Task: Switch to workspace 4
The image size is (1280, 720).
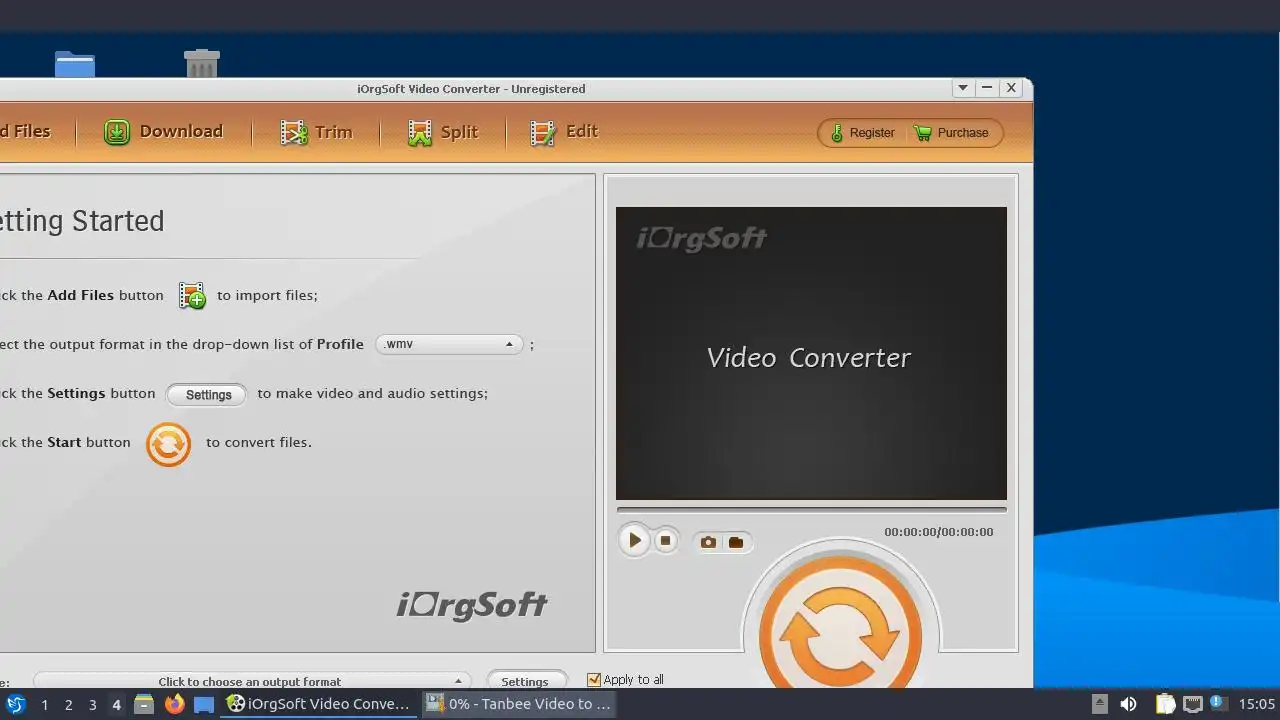Action: pos(116,704)
